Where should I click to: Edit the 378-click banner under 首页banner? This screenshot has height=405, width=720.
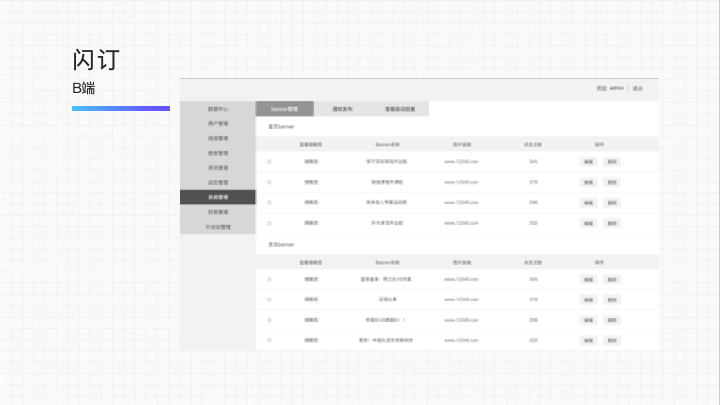click(588, 182)
